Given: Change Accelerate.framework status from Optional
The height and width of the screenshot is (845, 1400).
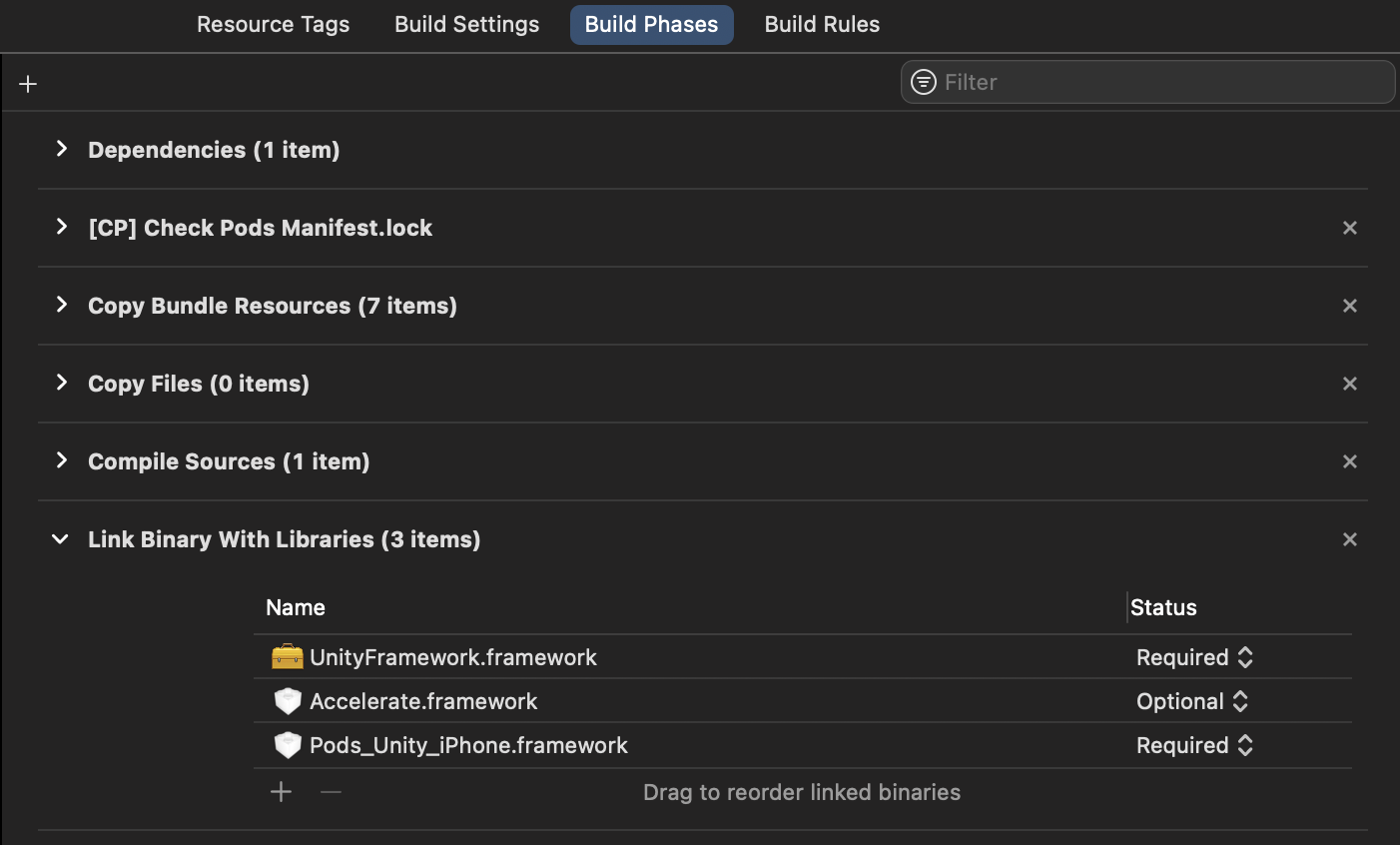Looking at the screenshot, I should click(1192, 701).
